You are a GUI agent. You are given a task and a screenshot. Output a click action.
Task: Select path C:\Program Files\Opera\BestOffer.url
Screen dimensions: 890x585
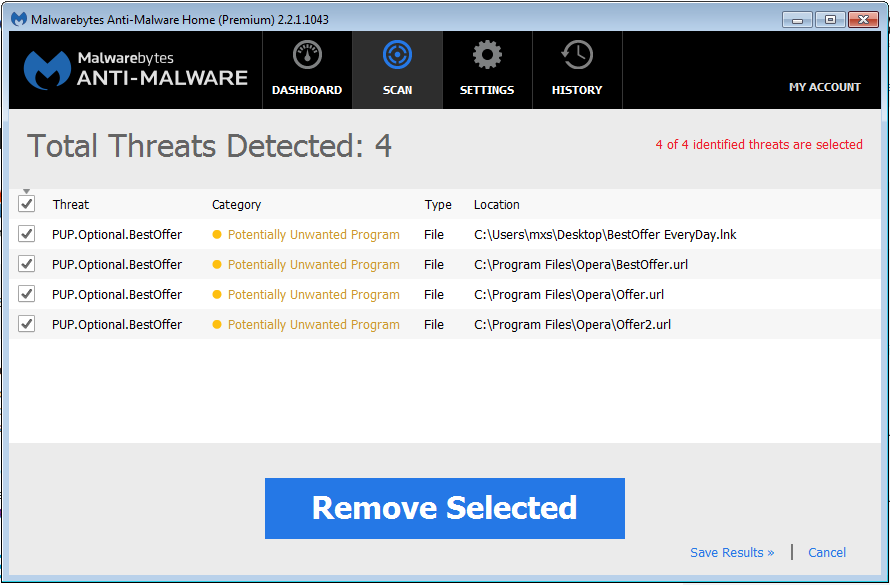click(581, 265)
